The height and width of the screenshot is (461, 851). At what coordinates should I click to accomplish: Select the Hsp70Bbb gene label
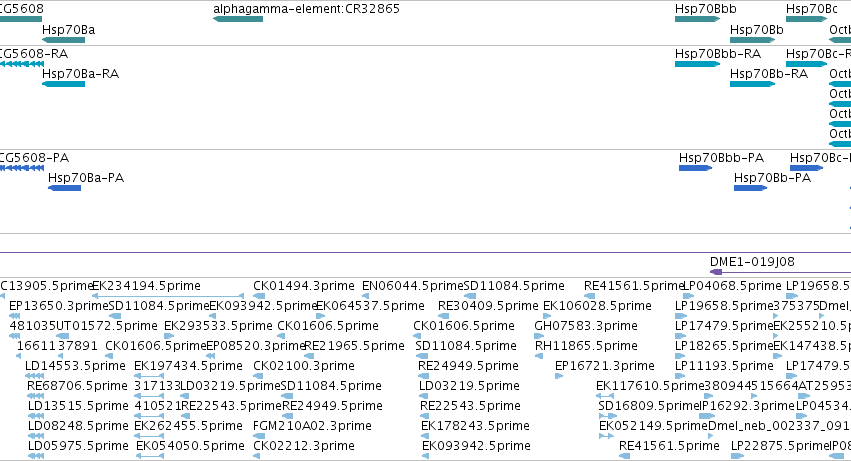tap(706, 9)
